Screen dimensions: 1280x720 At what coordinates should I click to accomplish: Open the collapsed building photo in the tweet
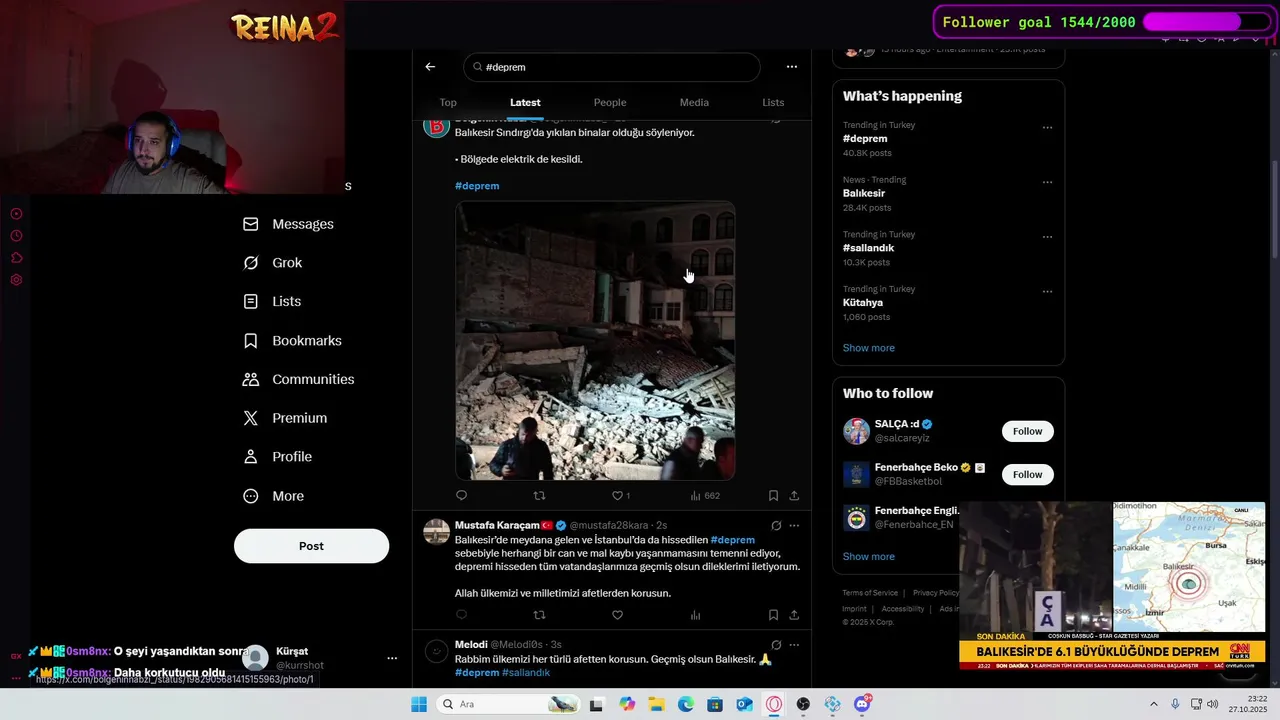[595, 341]
